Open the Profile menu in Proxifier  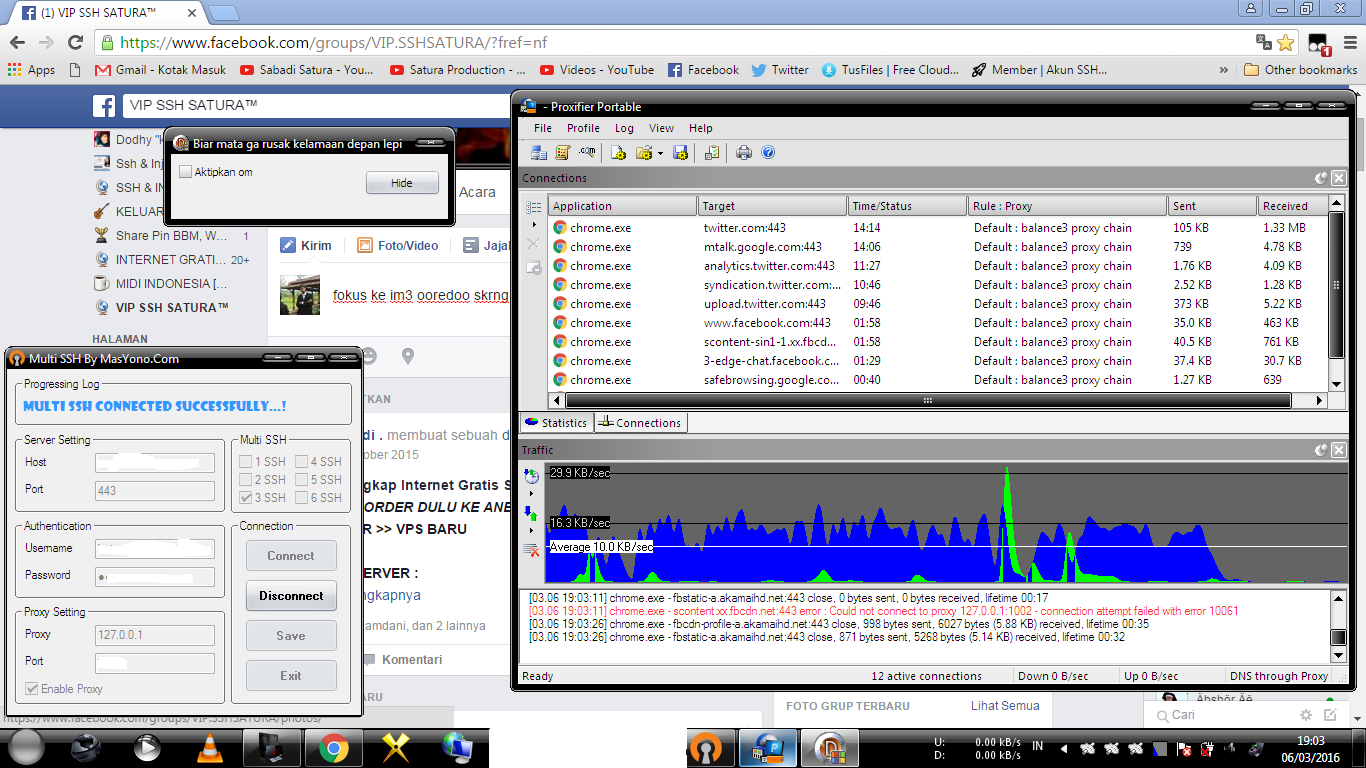point(583,128)
